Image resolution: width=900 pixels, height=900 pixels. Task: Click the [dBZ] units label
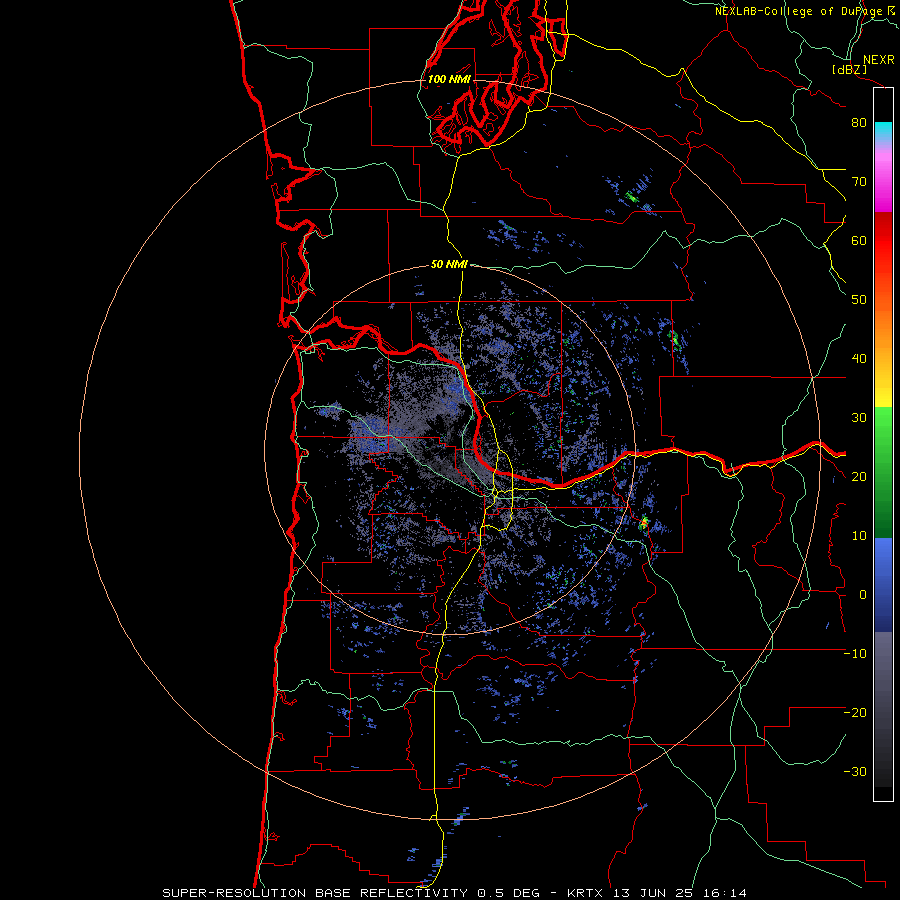(849, 69)
